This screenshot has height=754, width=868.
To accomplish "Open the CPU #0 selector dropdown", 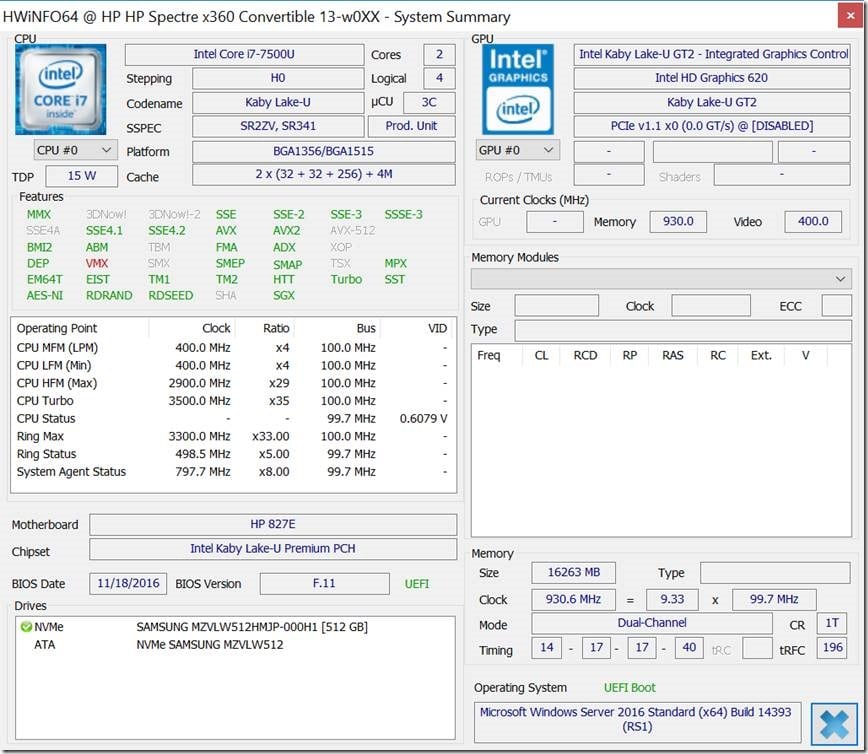I will [x=75, y=150].
